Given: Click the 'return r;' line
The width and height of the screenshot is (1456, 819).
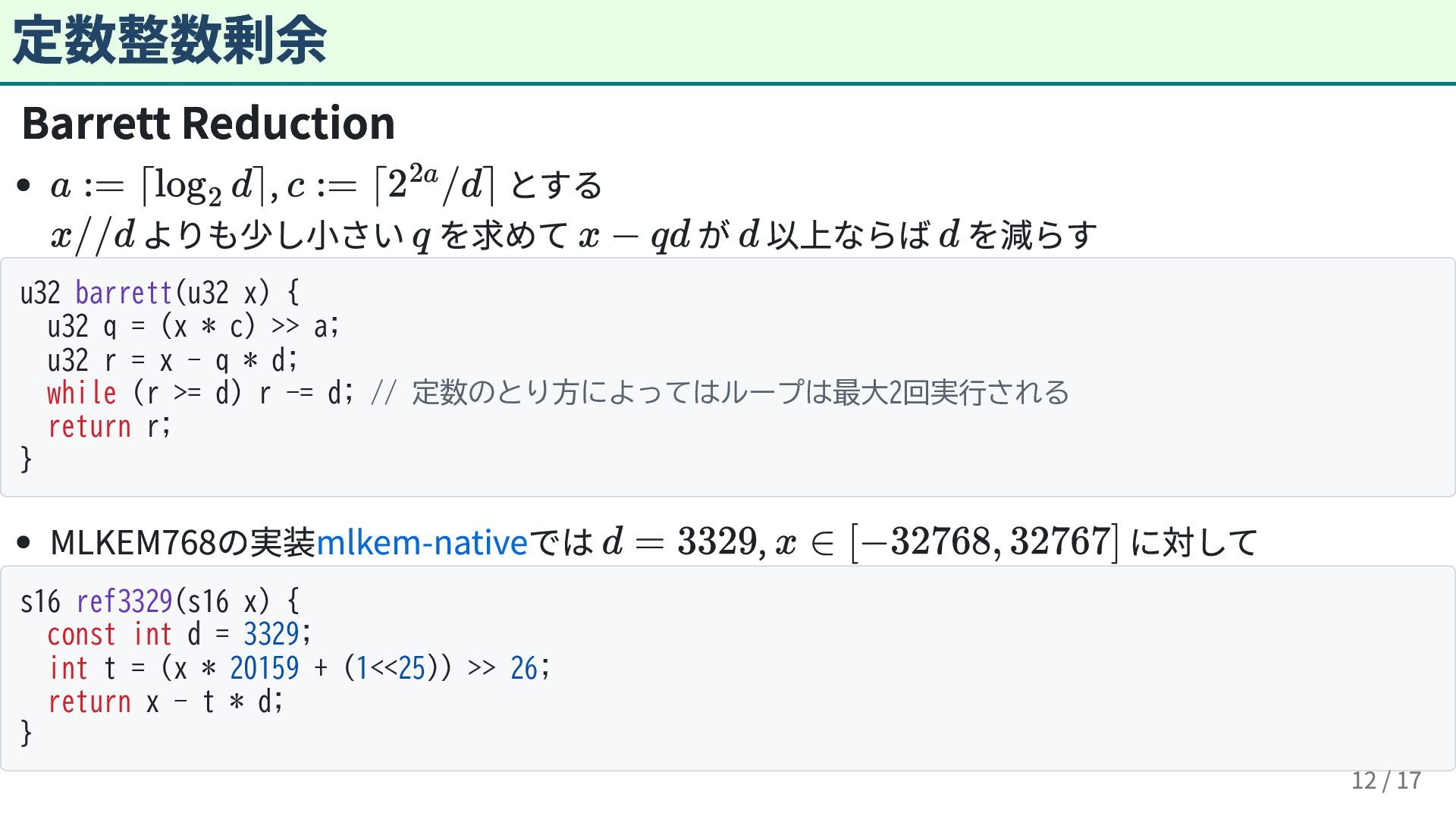Looking at the screenshot, I should pos(109,427).
